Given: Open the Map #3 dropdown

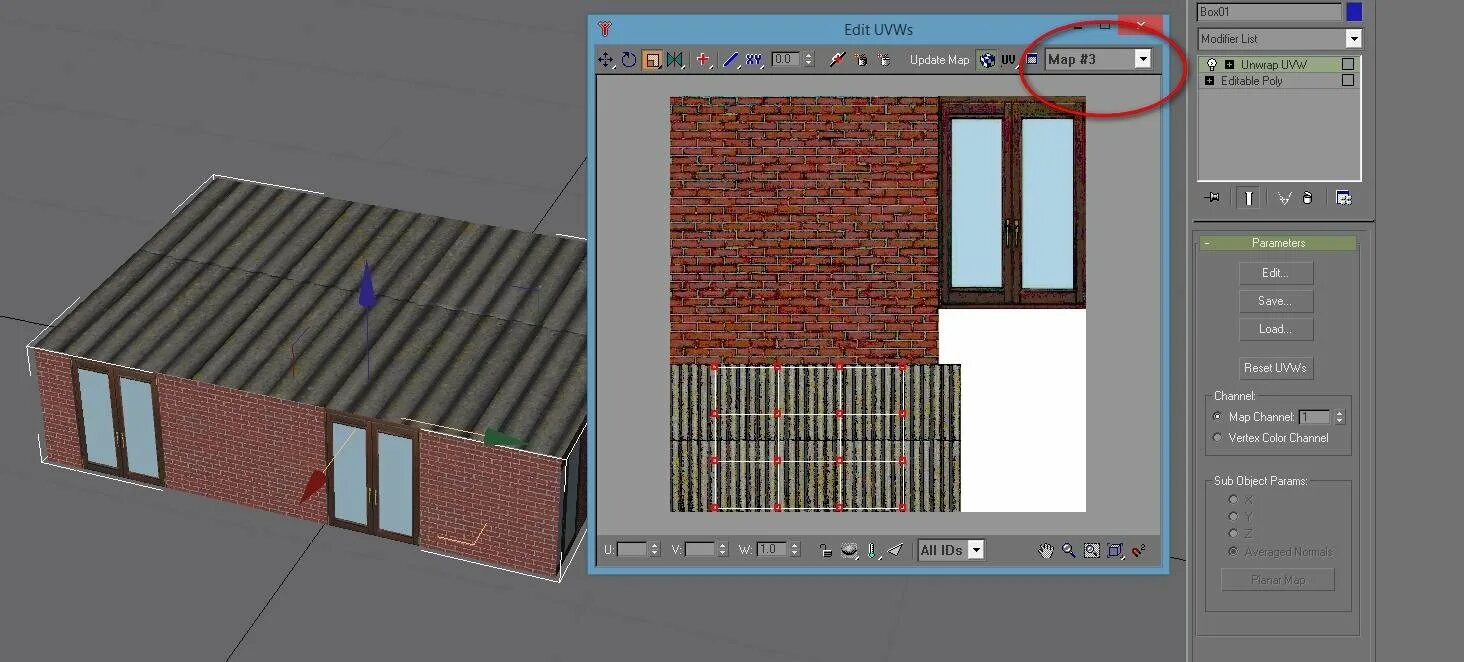Looking at the screenshot, I should [x=1142, y=59].
